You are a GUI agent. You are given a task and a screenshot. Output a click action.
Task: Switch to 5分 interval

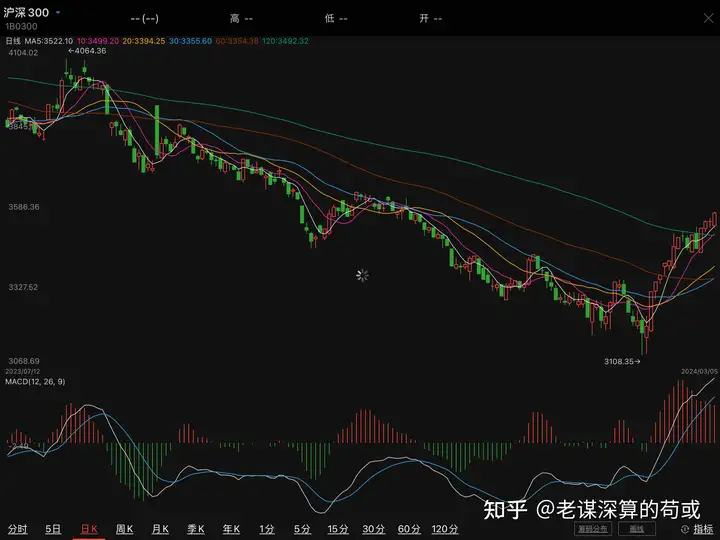302,529
